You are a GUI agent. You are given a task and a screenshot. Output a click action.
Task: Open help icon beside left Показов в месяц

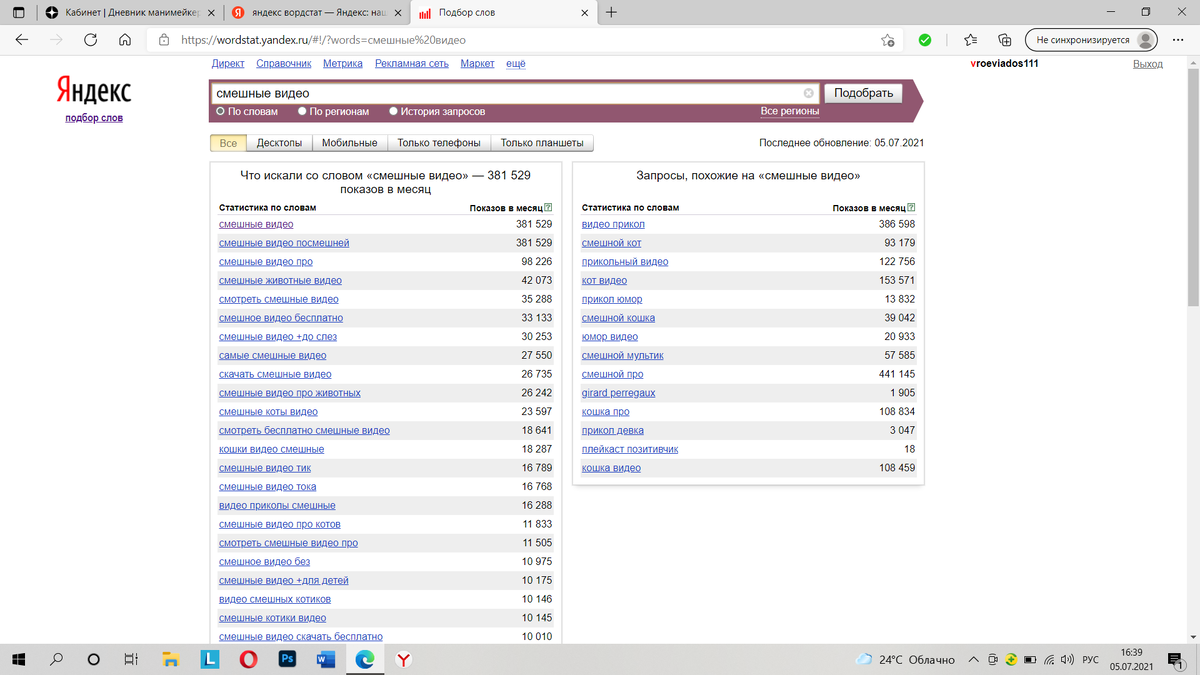click(549, 208)
